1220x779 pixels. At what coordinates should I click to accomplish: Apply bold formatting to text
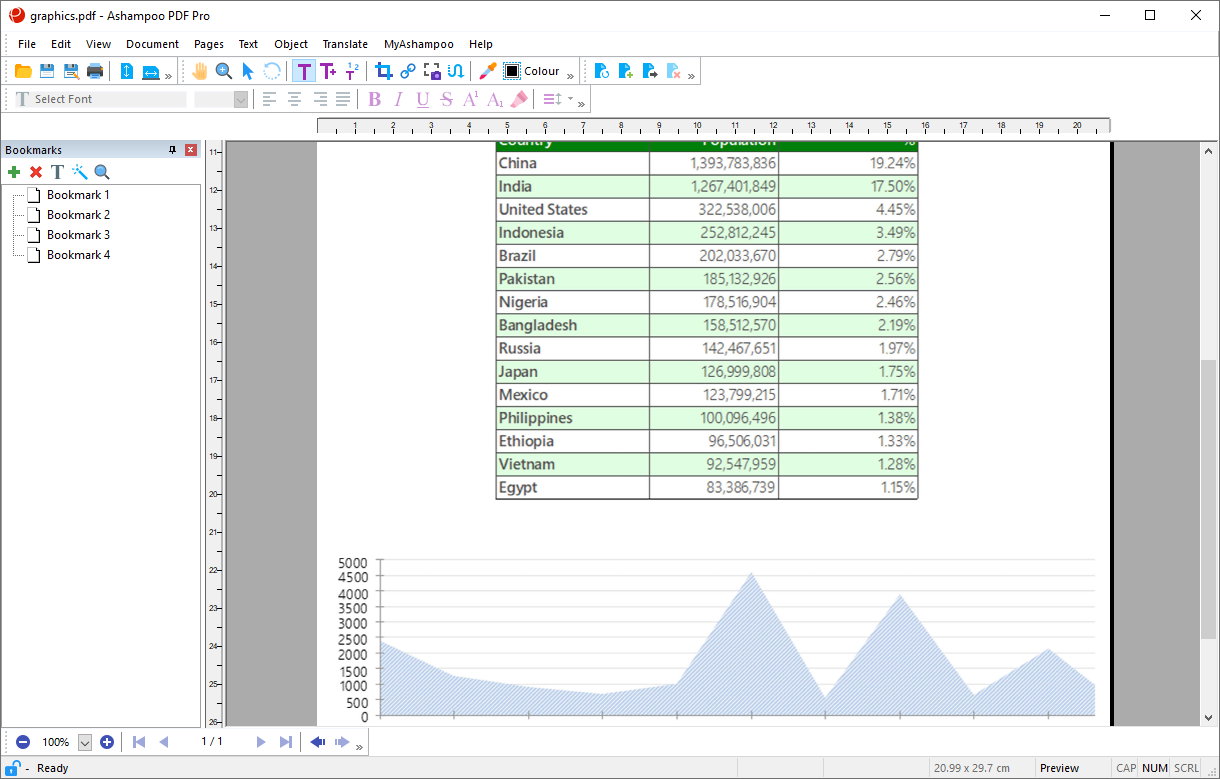(x=375, y=99)
